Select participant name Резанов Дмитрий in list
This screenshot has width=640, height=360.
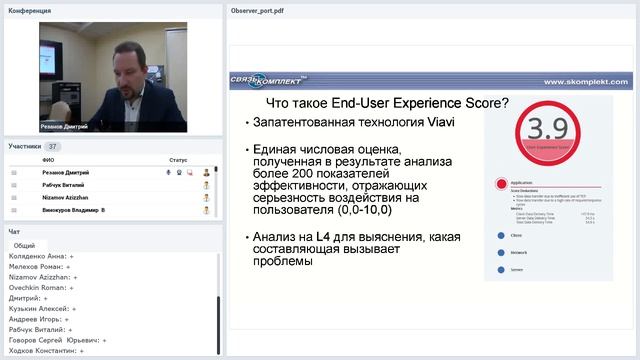65,173
